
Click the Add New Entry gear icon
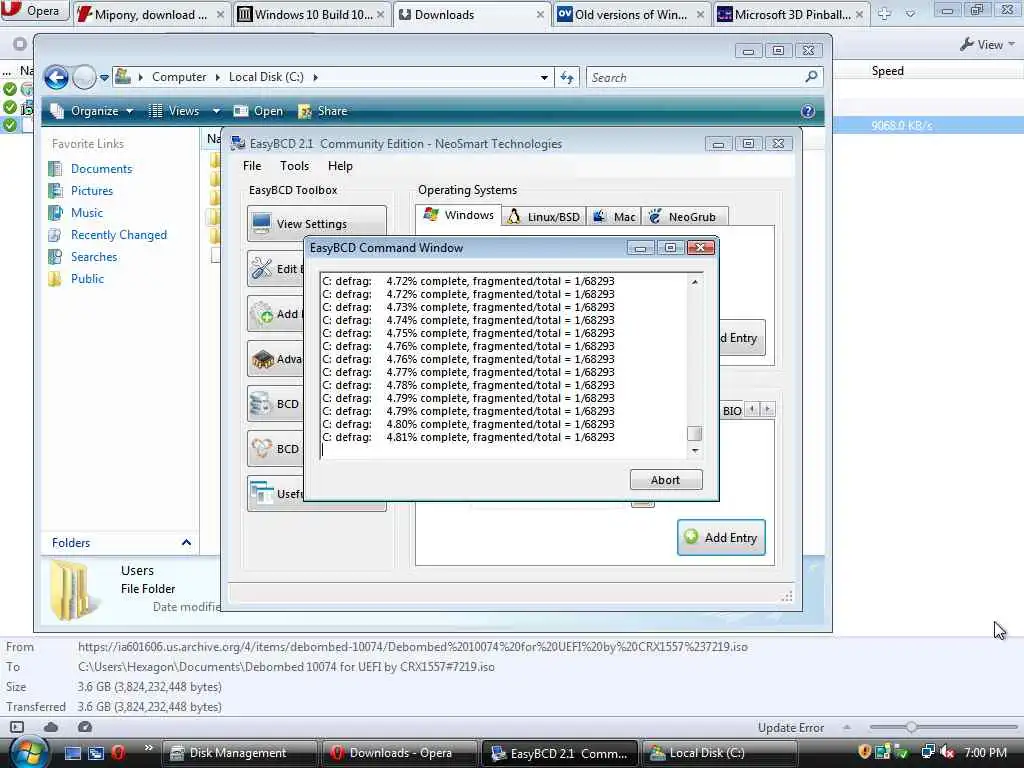[x=262, y=313]
